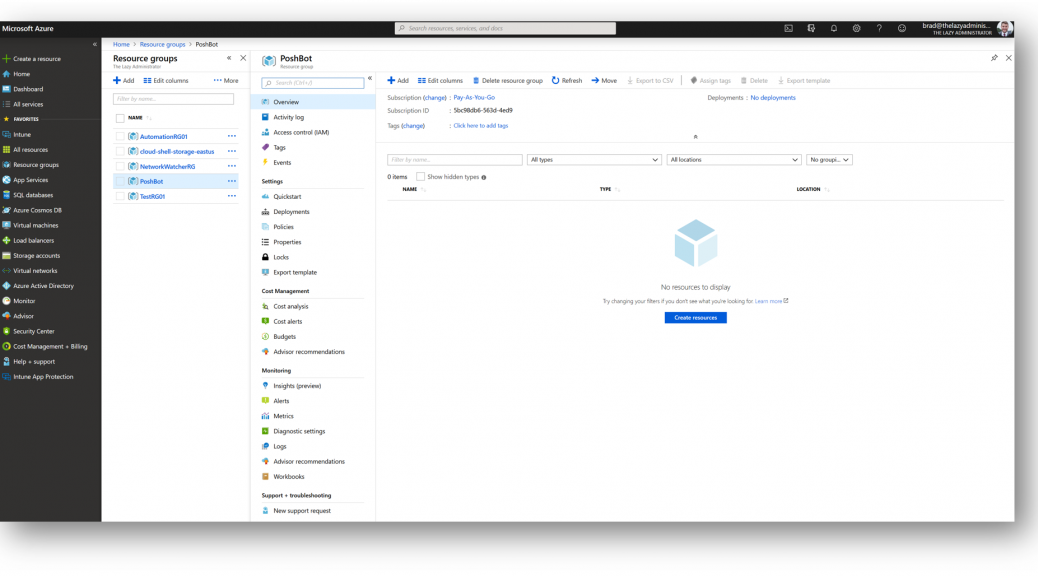Click Add in Resource groups panel
The image size is (1038, 576).
pos(123,81)
